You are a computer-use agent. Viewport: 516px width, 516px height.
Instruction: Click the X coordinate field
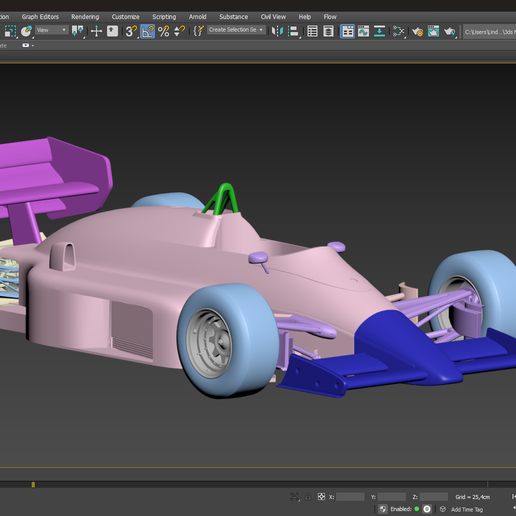pos(350,497)
